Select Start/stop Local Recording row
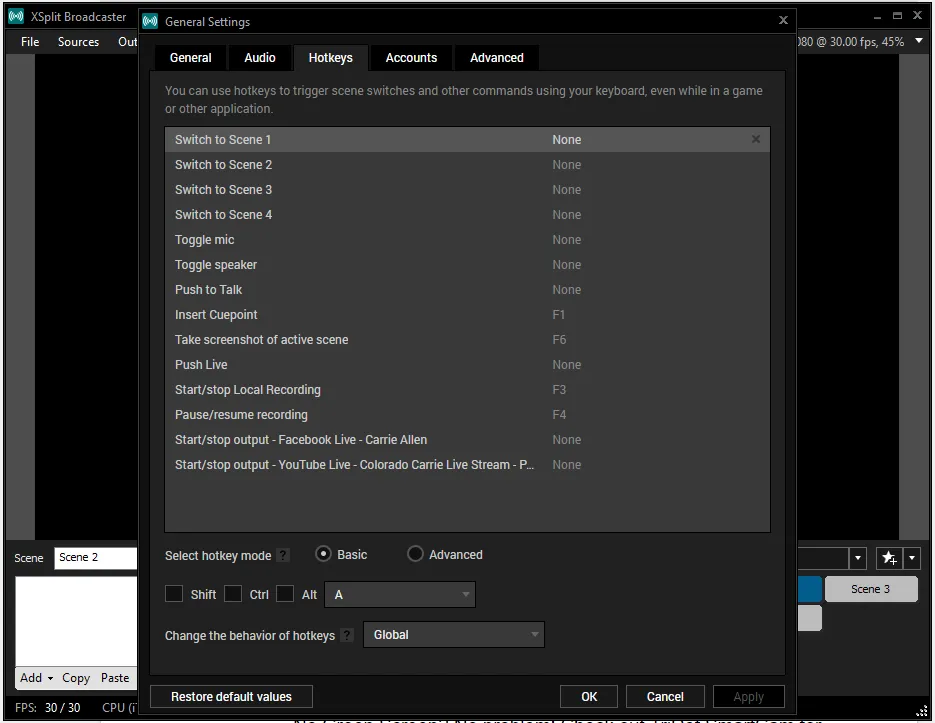 [x=467, y=390]
